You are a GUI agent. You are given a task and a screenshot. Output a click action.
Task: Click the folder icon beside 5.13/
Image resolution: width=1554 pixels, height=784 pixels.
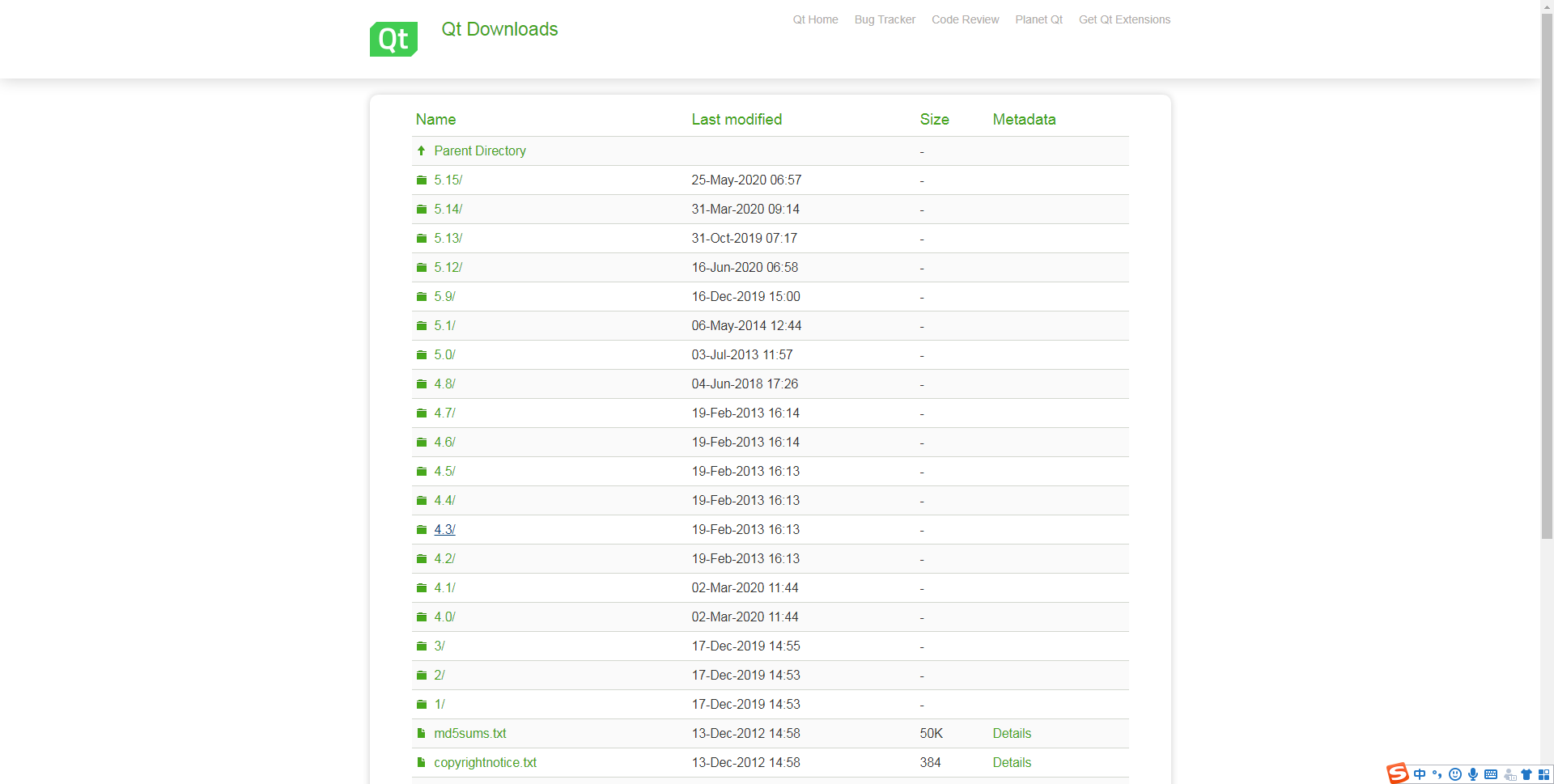[x=421, y=238]
